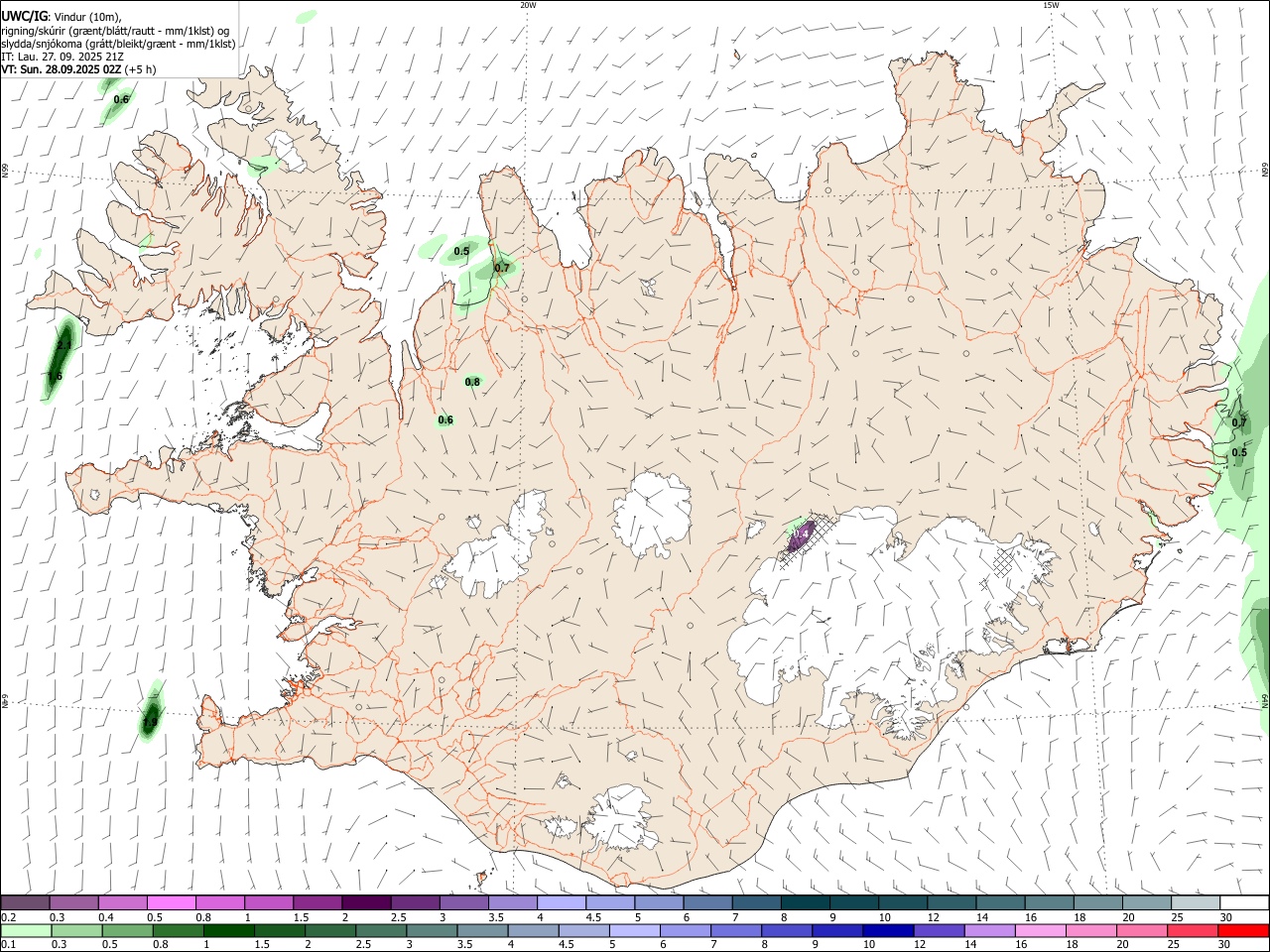Pick the crimson 25 mm rain swatch
The width and height of the screenshot is (1270, 952).
1193,930
